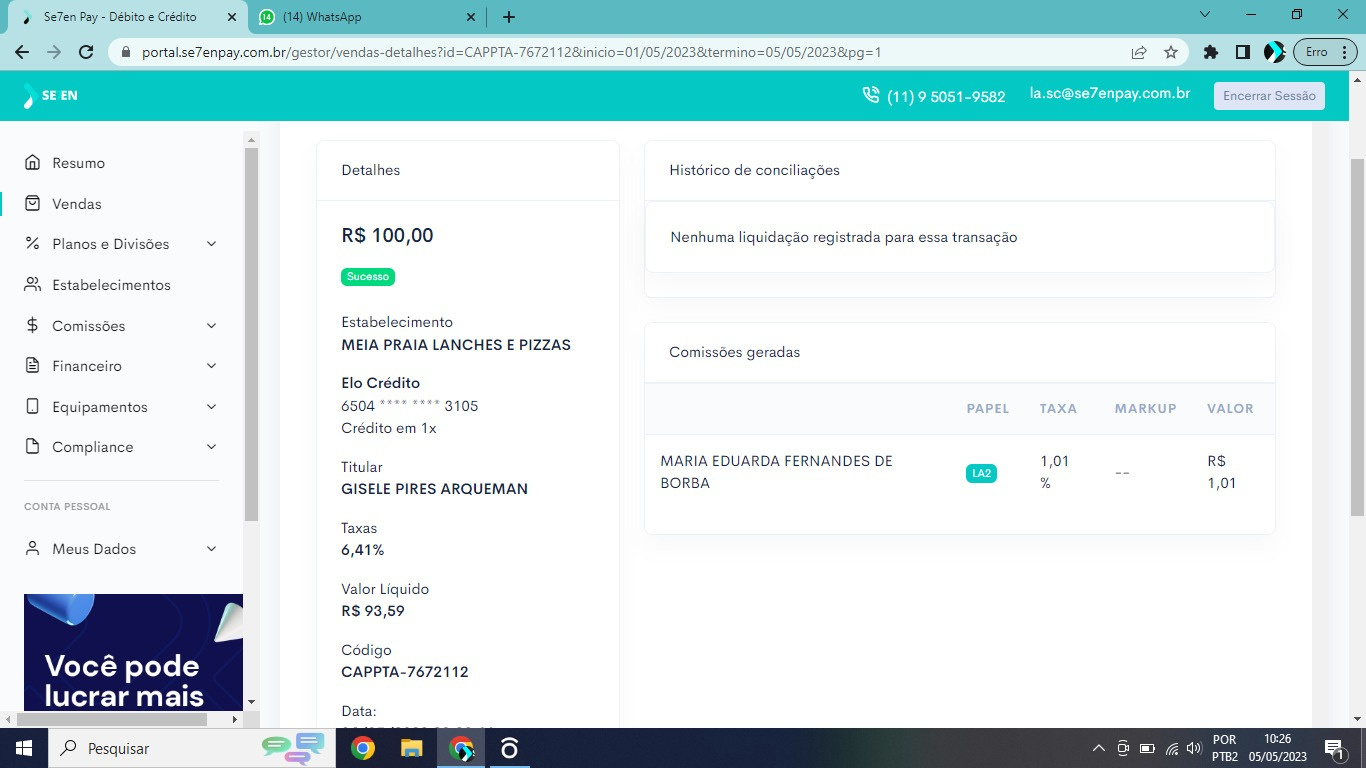Open File Explorer from taskbar
This screenshot has height=768, width=1366.
coord(412,748)
